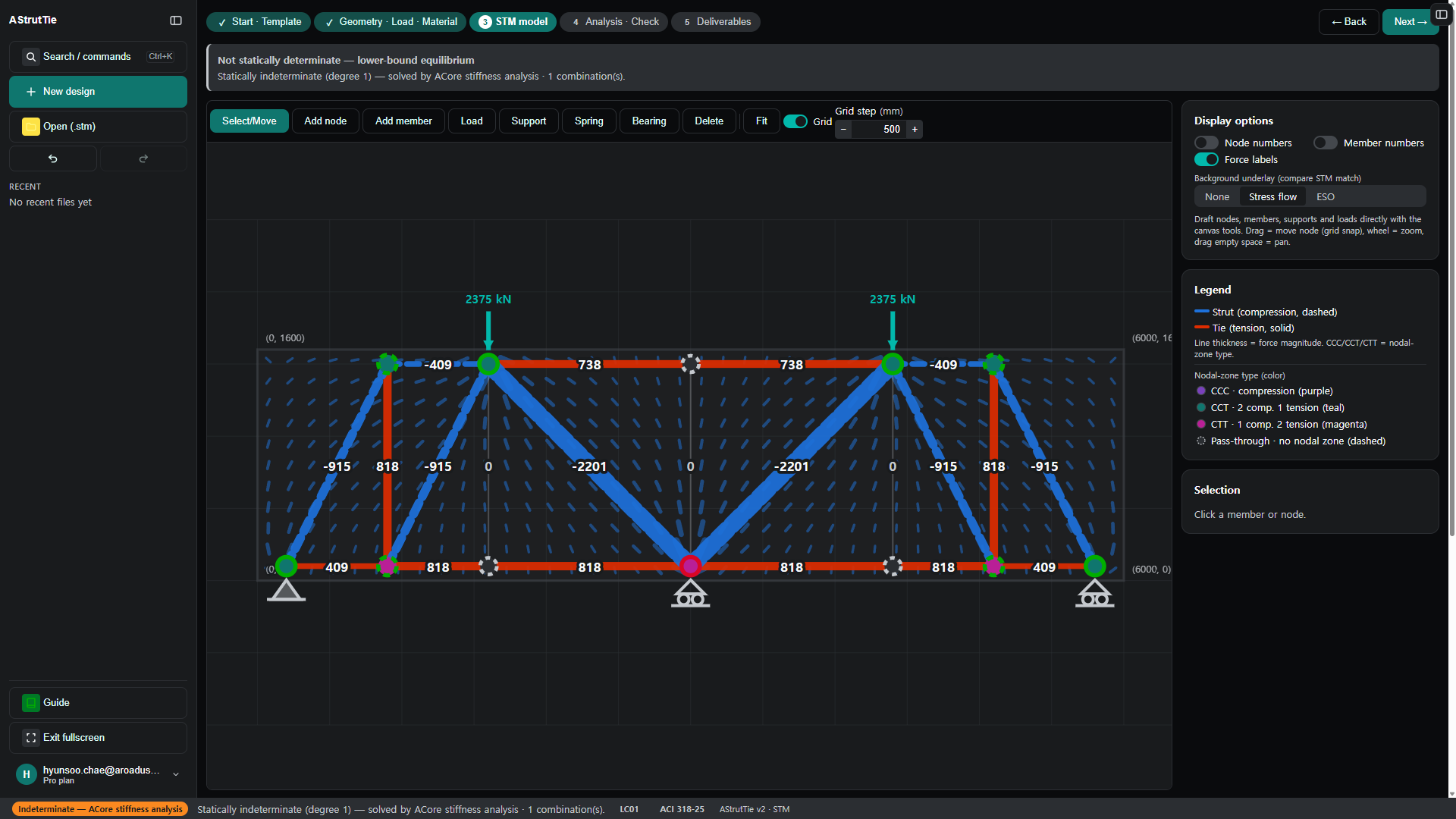
Task: Undo the last action
Action: (x=53, y=158)
